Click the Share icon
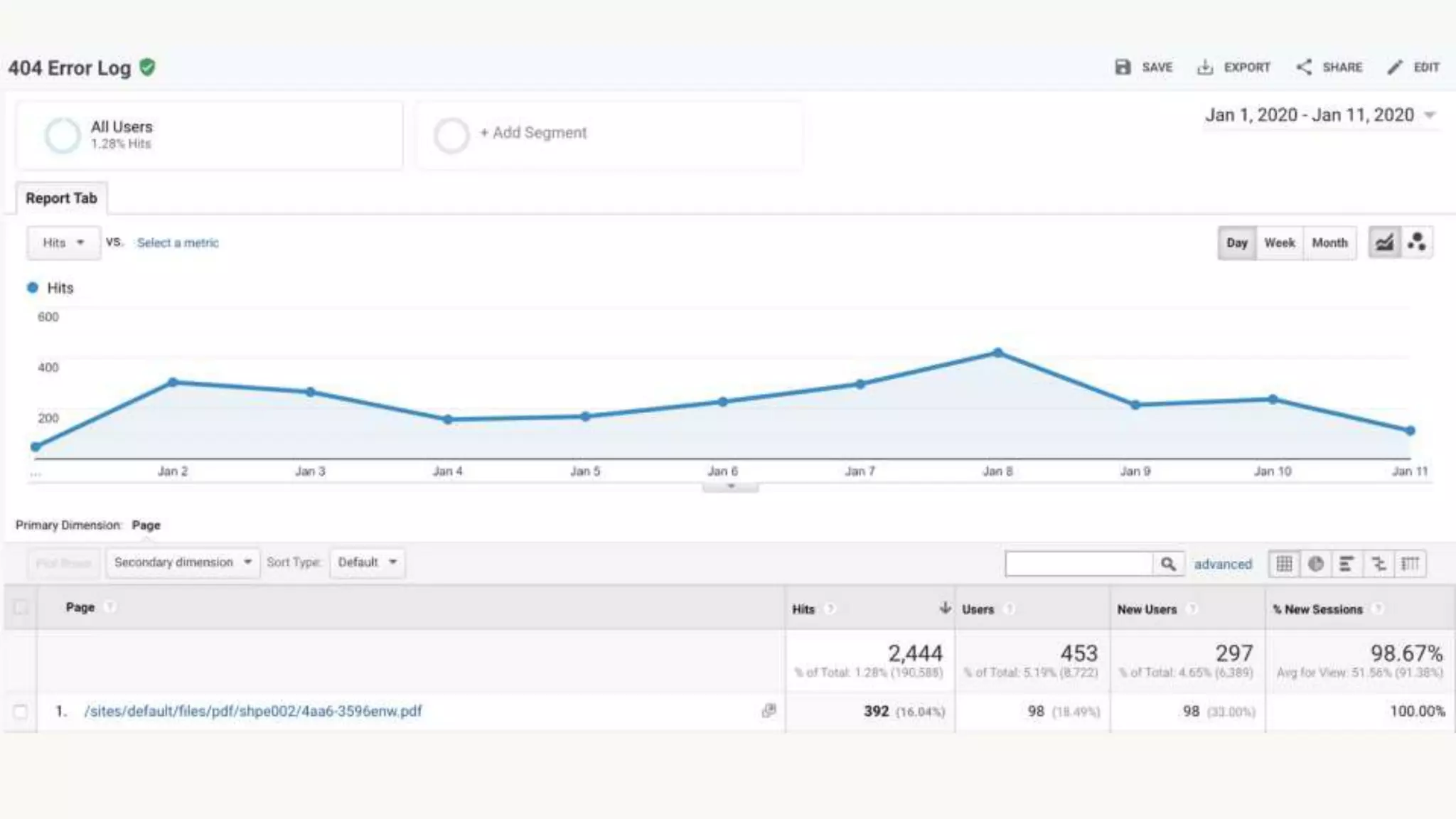1456x819 pixels. (x=1304, y=67)
